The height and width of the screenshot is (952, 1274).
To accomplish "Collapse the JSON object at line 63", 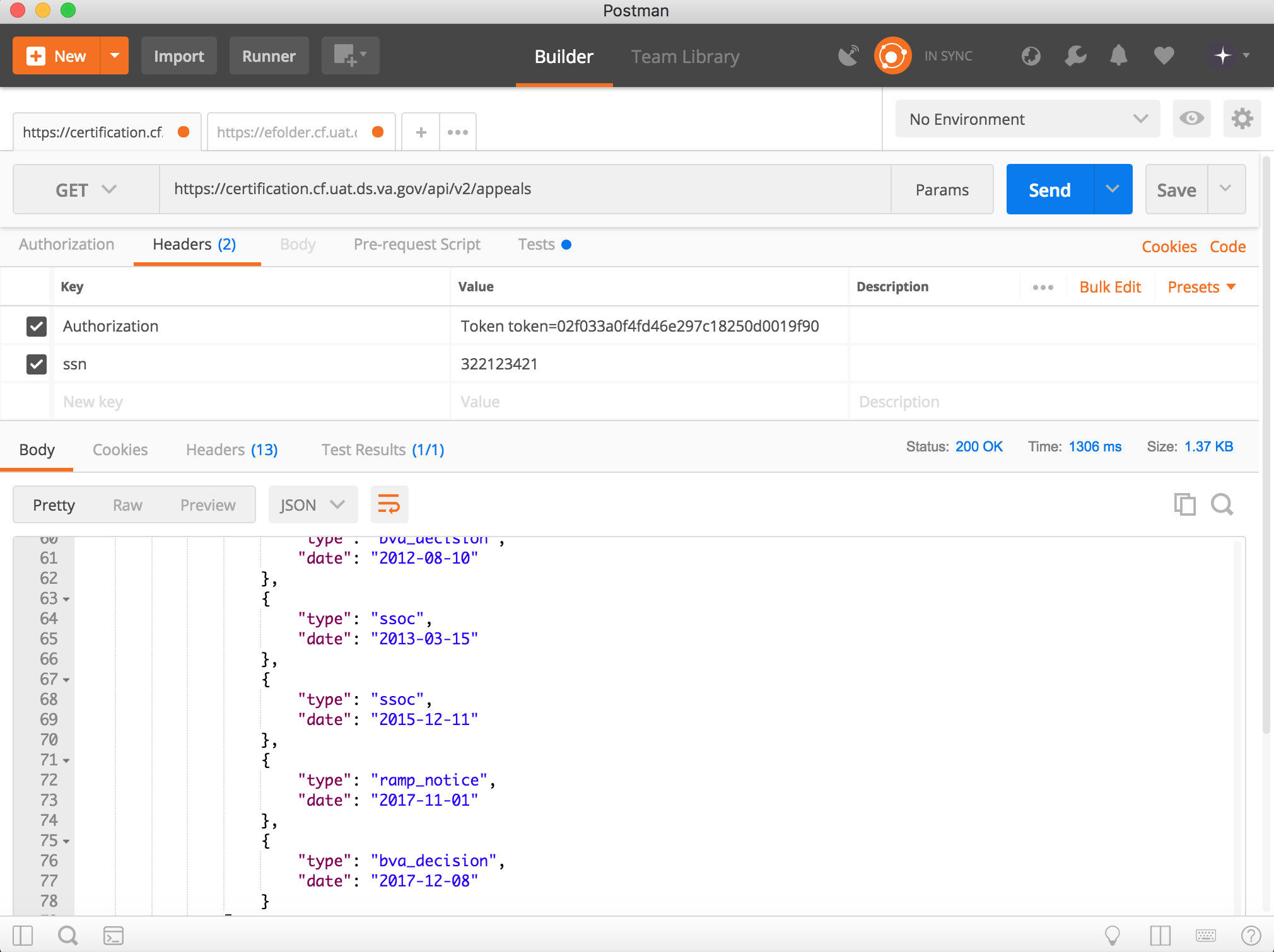I will (x=66, y=599).
